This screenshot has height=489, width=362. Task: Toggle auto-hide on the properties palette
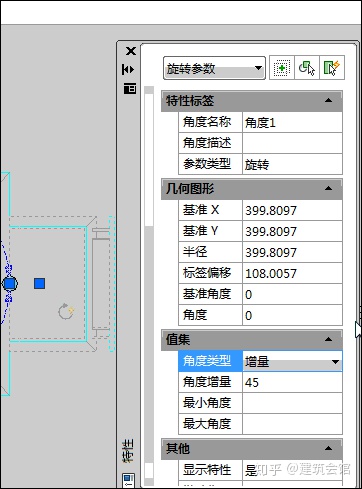[128, 69]
